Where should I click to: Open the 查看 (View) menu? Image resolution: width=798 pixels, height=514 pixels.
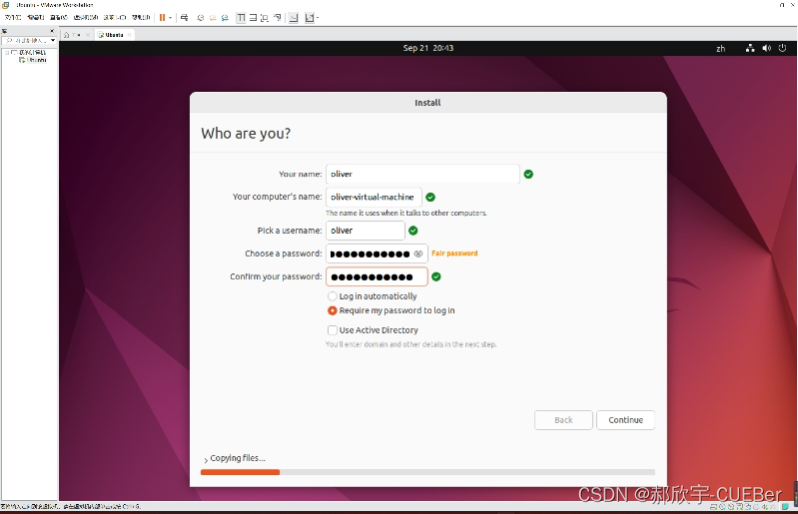pyautogui.click(x=59, y=17)
